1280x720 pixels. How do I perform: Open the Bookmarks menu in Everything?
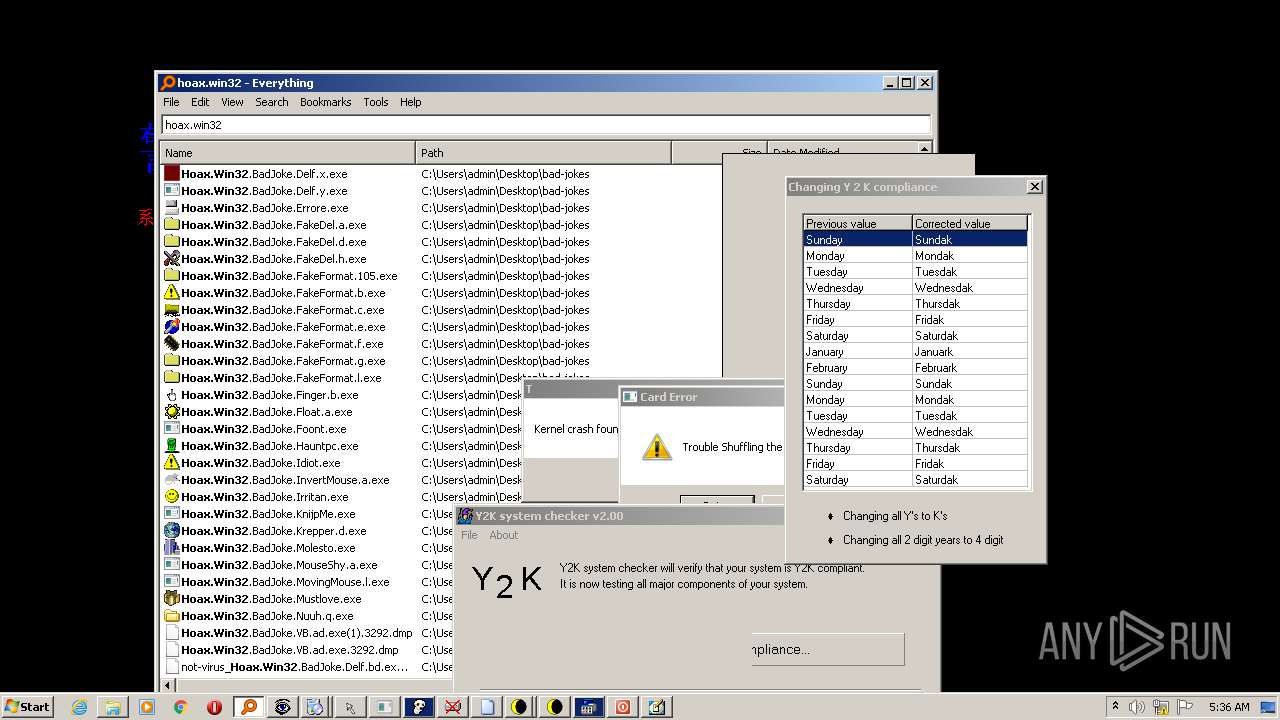pos(325,102)
